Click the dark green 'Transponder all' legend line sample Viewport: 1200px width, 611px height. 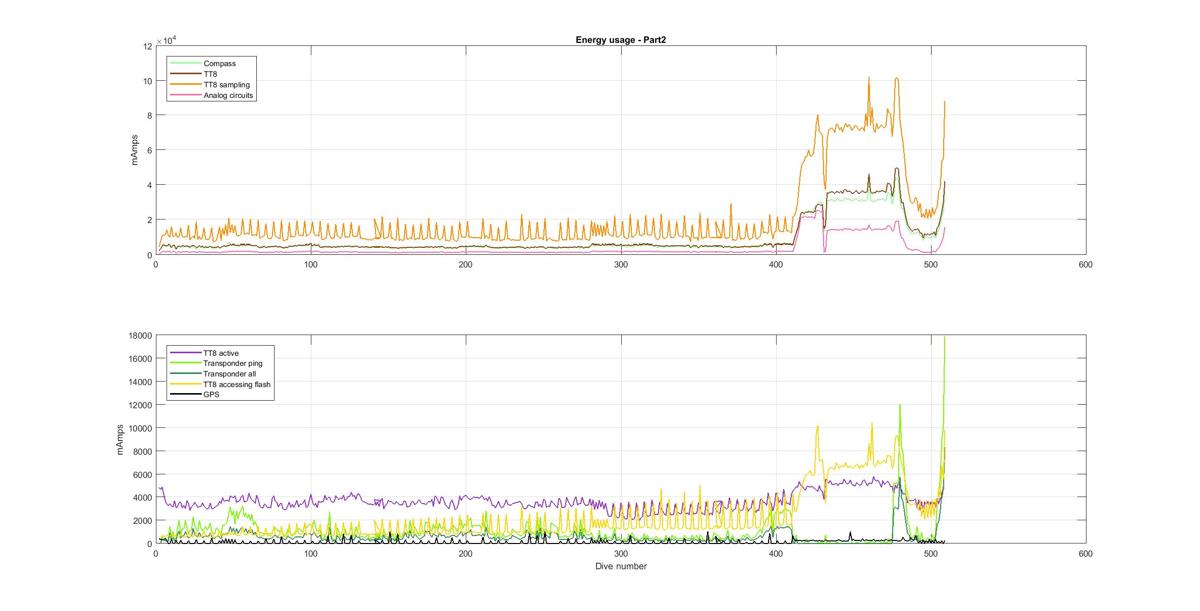185,373
